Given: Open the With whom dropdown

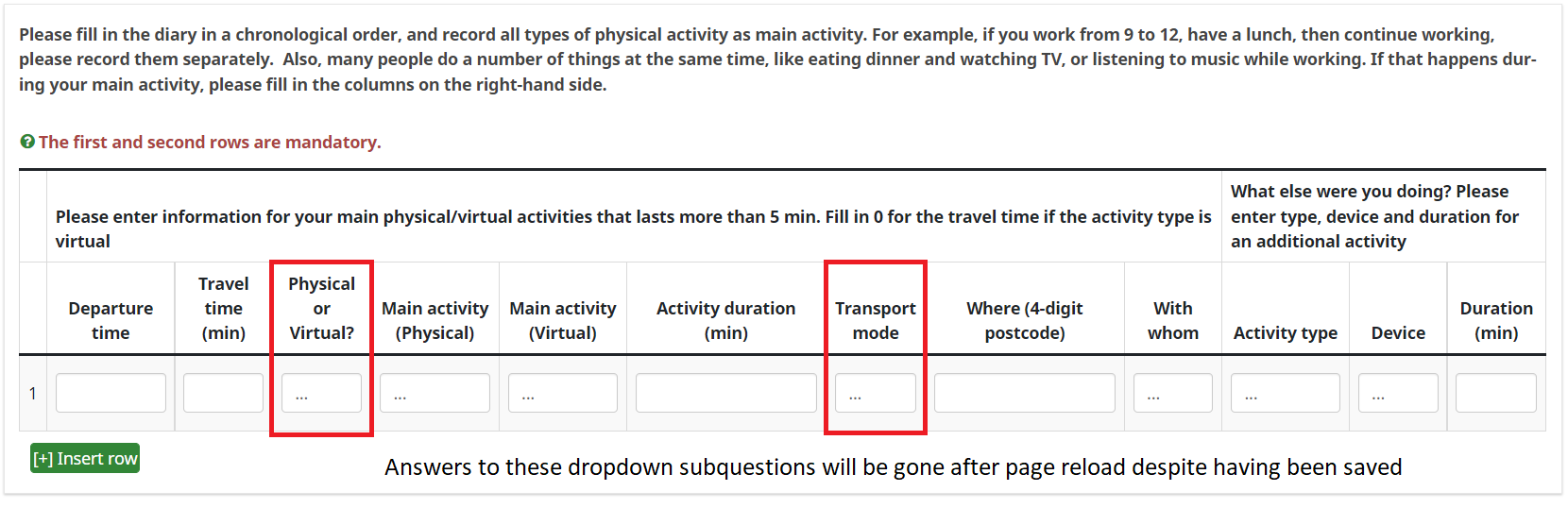Looking at the screenshot, I should pyautogui.click(x=1172, y=393).
